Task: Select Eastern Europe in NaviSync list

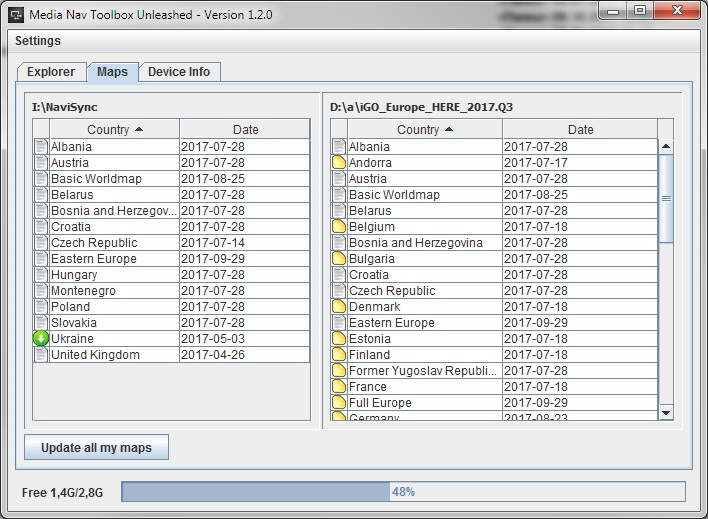Action: coord(172,258)
